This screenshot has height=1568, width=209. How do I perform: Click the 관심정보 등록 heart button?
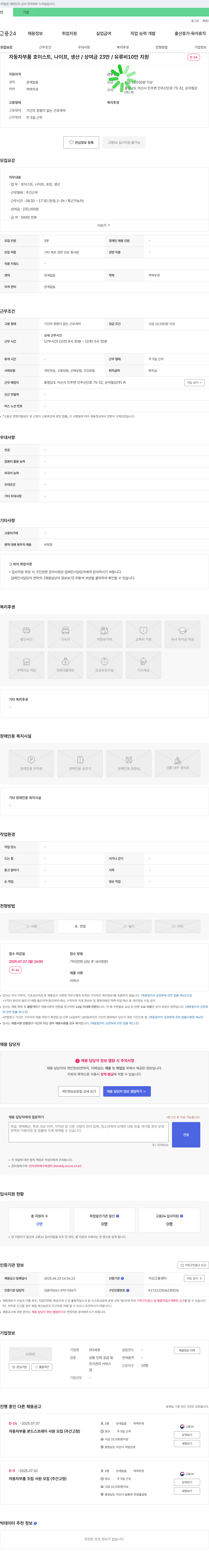click(81, 142)
